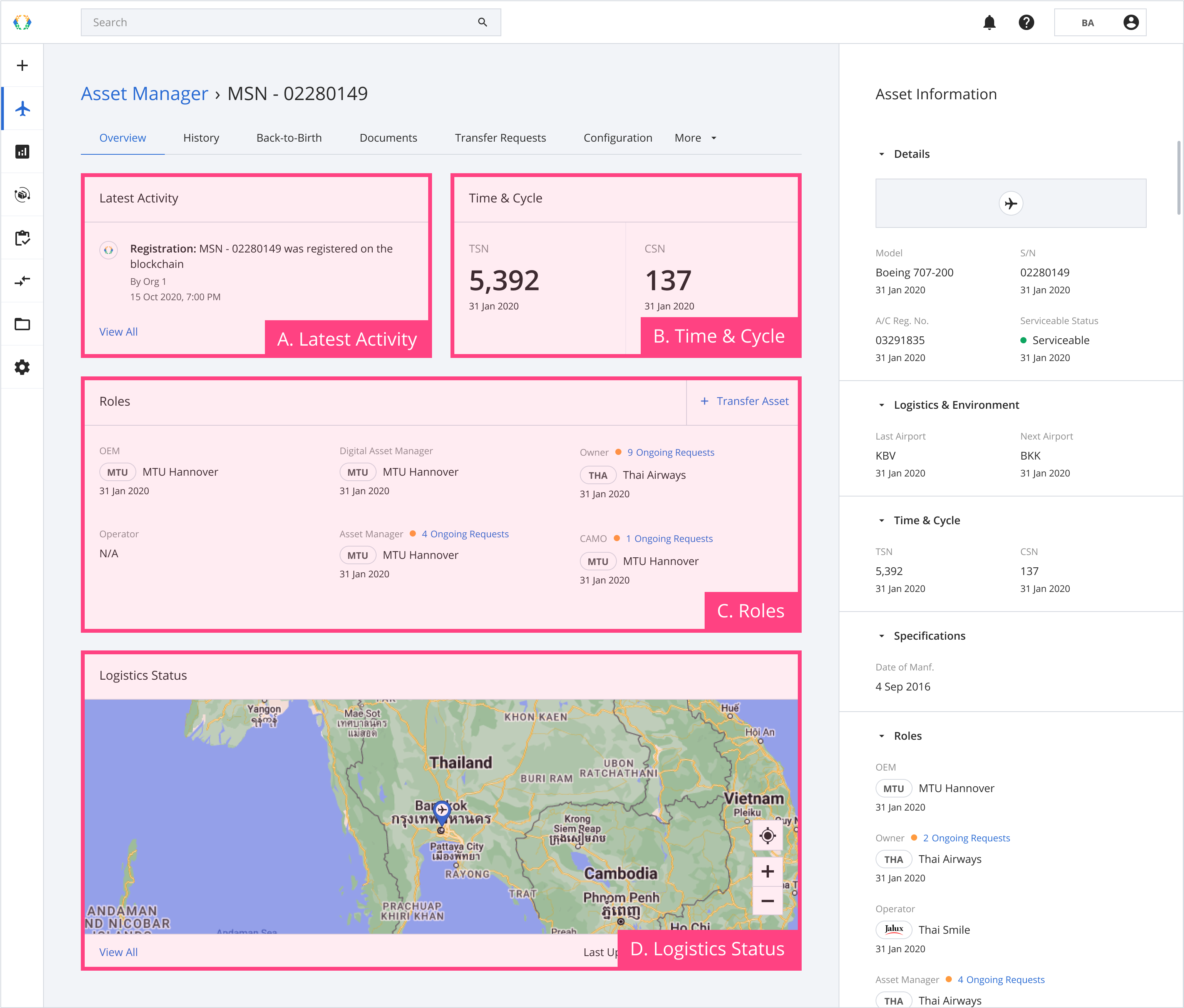This screenshot has height=1008, width=1184.
Task: Click Last Airport value KBV
Action: (x=885, y=456)
